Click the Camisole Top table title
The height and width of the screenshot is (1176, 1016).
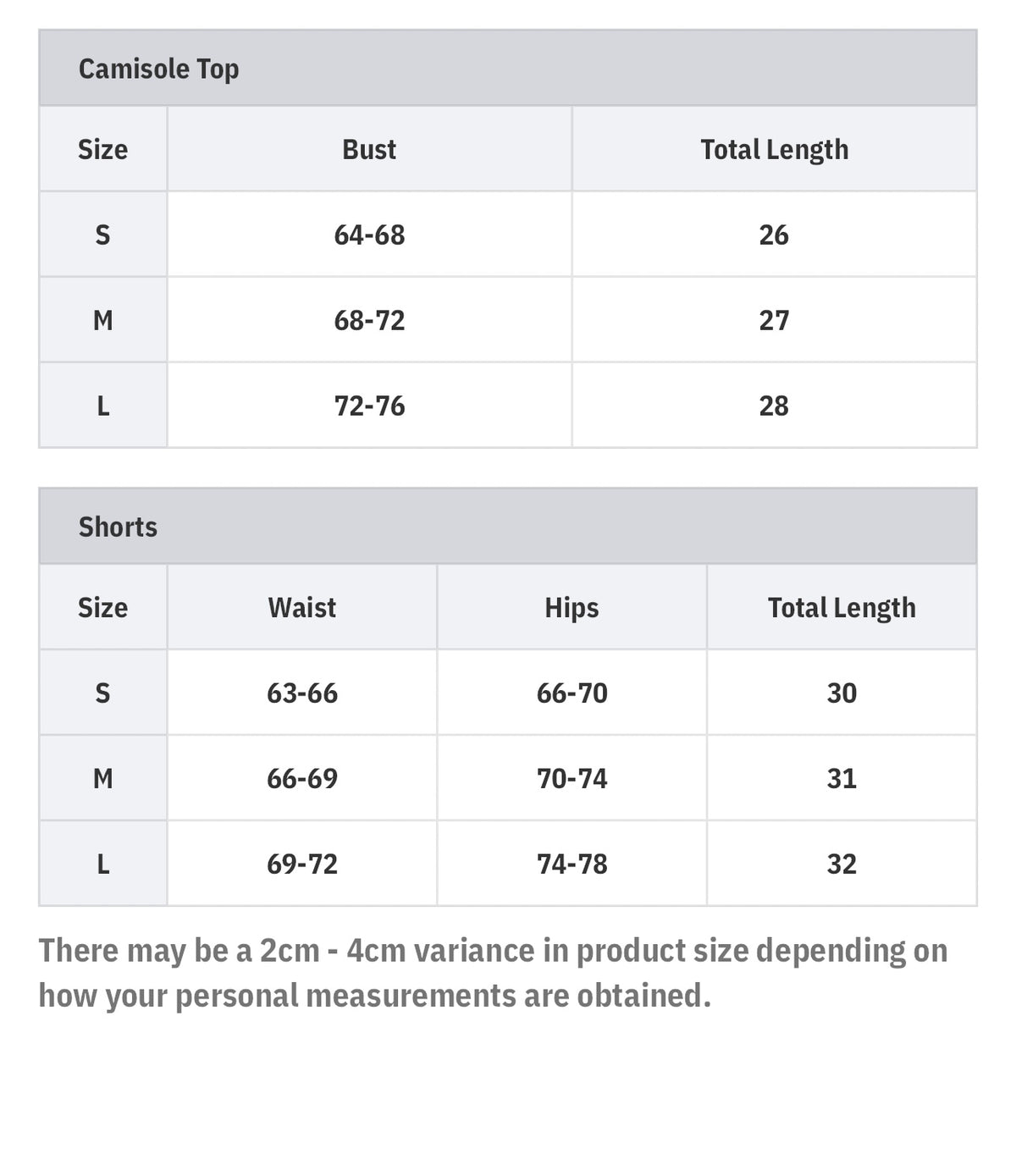tap(158, 69)
